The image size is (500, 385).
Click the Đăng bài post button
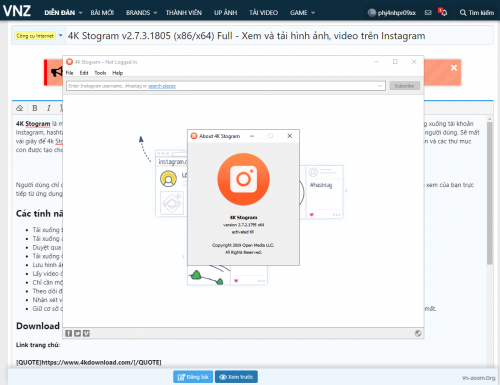point(193,377)
